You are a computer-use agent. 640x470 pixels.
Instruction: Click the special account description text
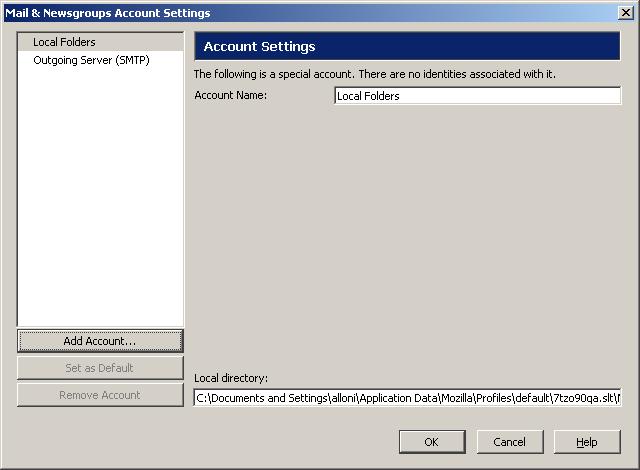point(374,74)
